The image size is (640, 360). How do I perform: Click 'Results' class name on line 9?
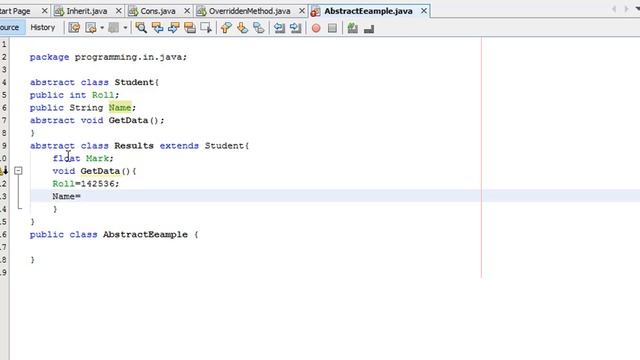coord(134,146)
